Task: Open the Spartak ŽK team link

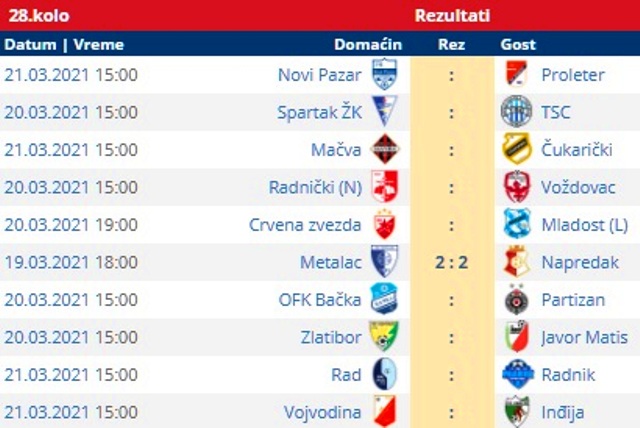Action: (x=319, y=112)
